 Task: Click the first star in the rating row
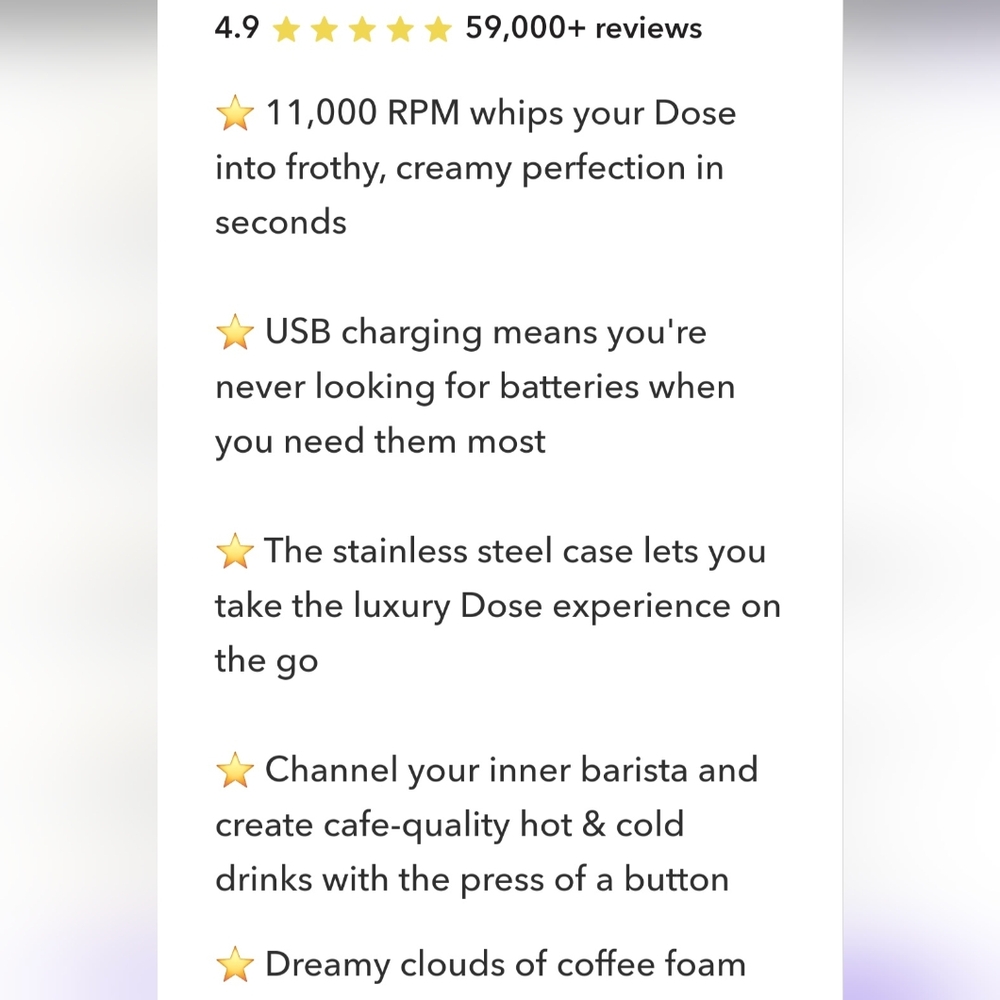(x=286, y=29)
